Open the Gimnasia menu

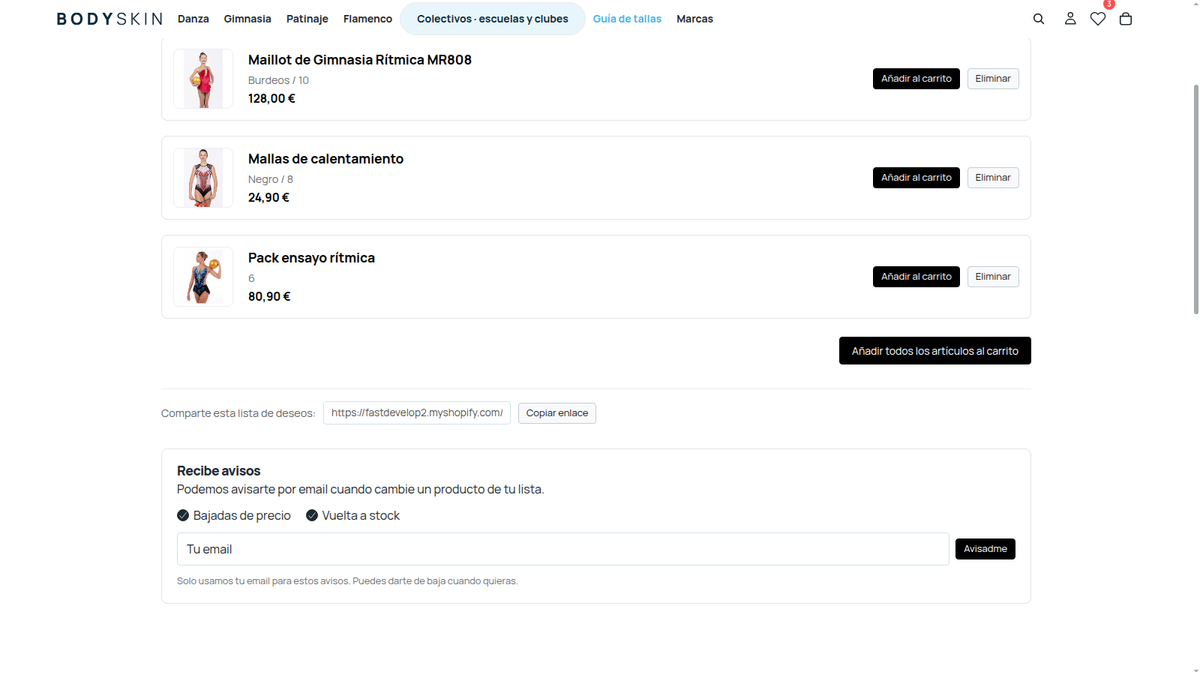tap(247, 19)
